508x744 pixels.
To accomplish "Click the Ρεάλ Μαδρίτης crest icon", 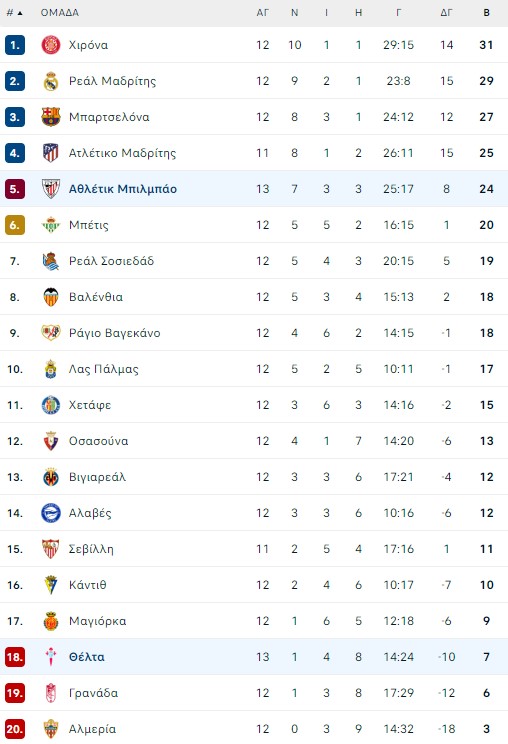I will [x=51, y=81].
